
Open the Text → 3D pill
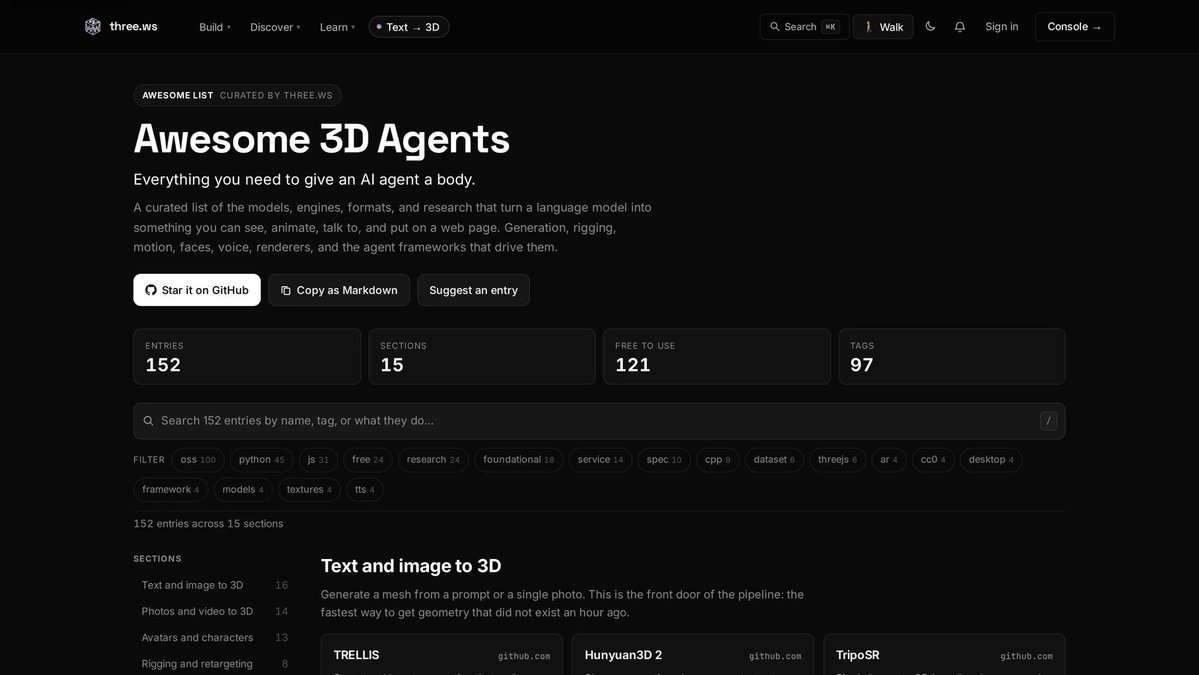409,27
